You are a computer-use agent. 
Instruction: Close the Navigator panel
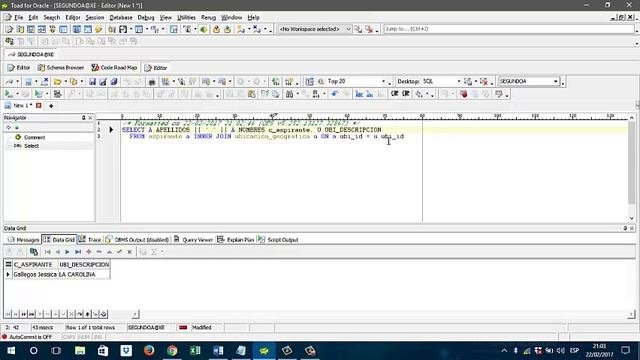90,118
